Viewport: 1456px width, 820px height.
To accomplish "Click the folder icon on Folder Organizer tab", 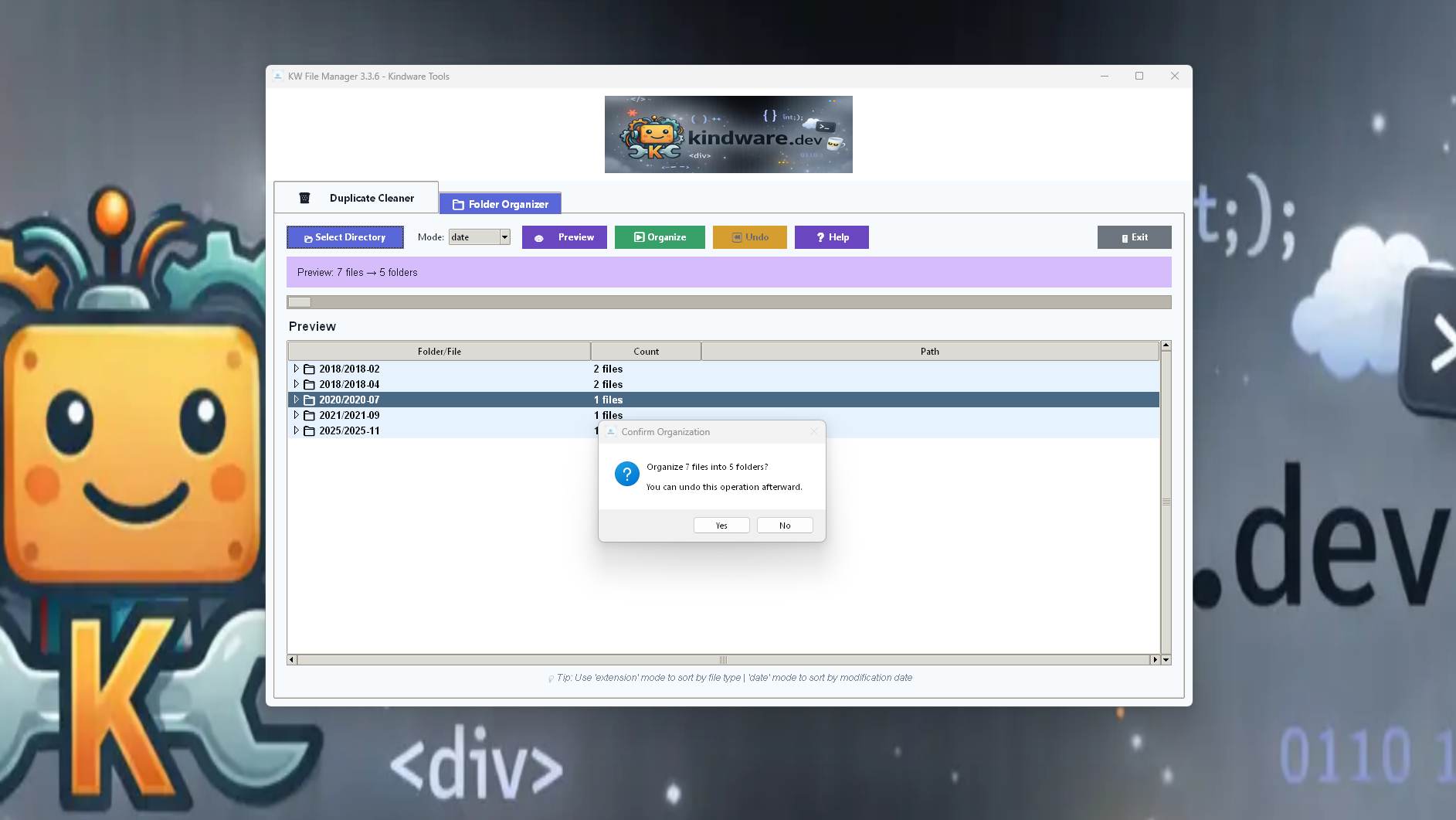I will tap(458, 205).
